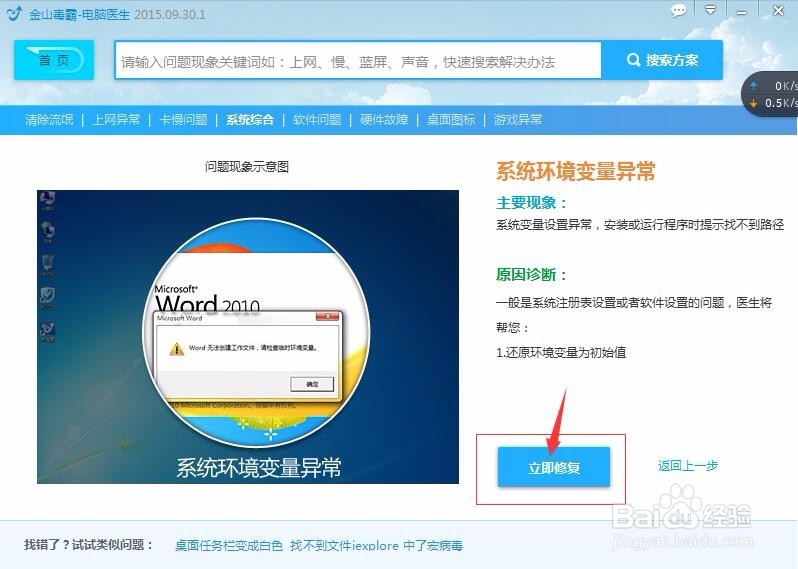The width and height of the screenshot is (798, 569).
Task: Click the network speed floating widget
Action: coord(770,95)
